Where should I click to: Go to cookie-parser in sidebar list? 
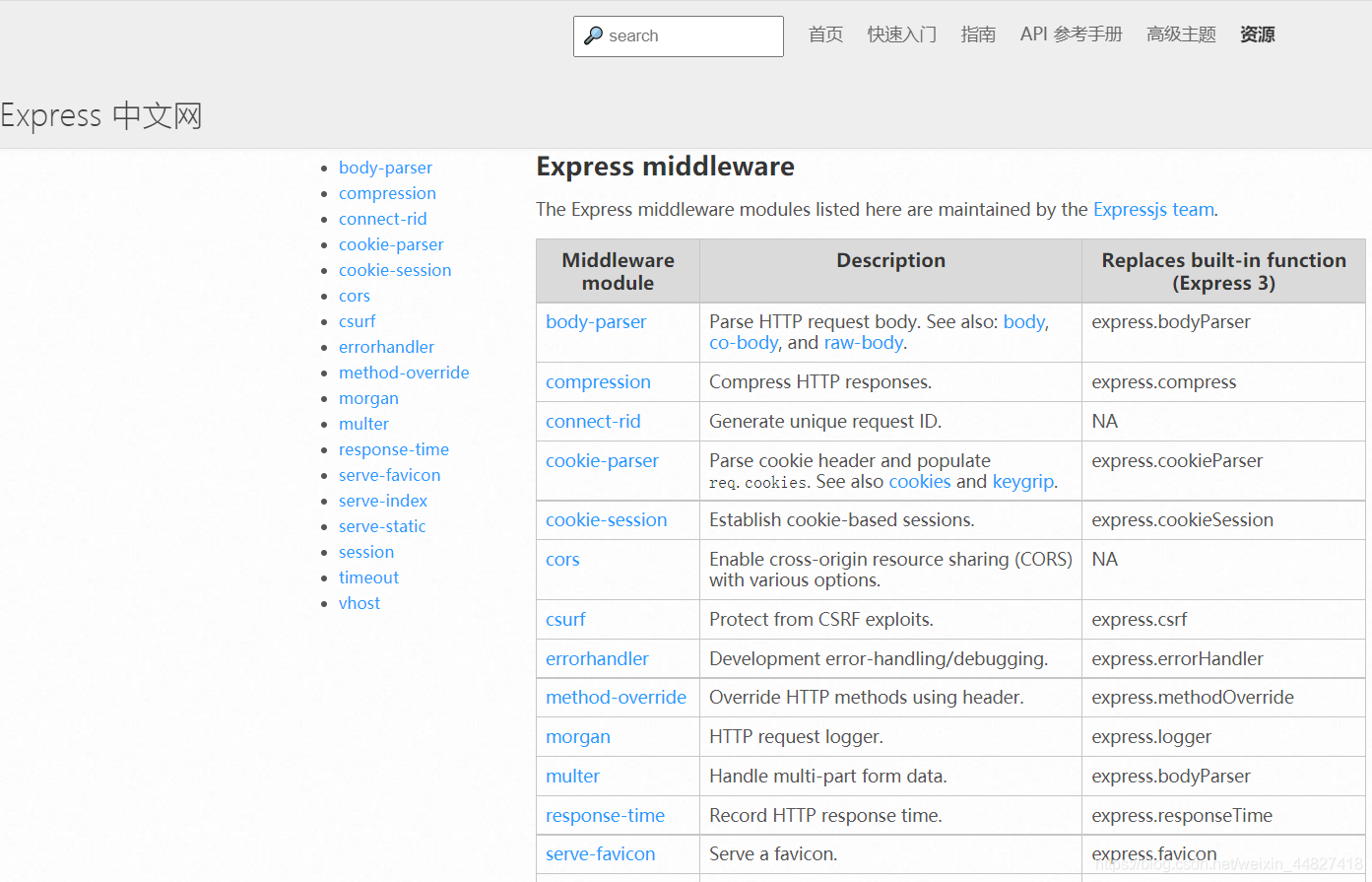(x=391, y=244)
